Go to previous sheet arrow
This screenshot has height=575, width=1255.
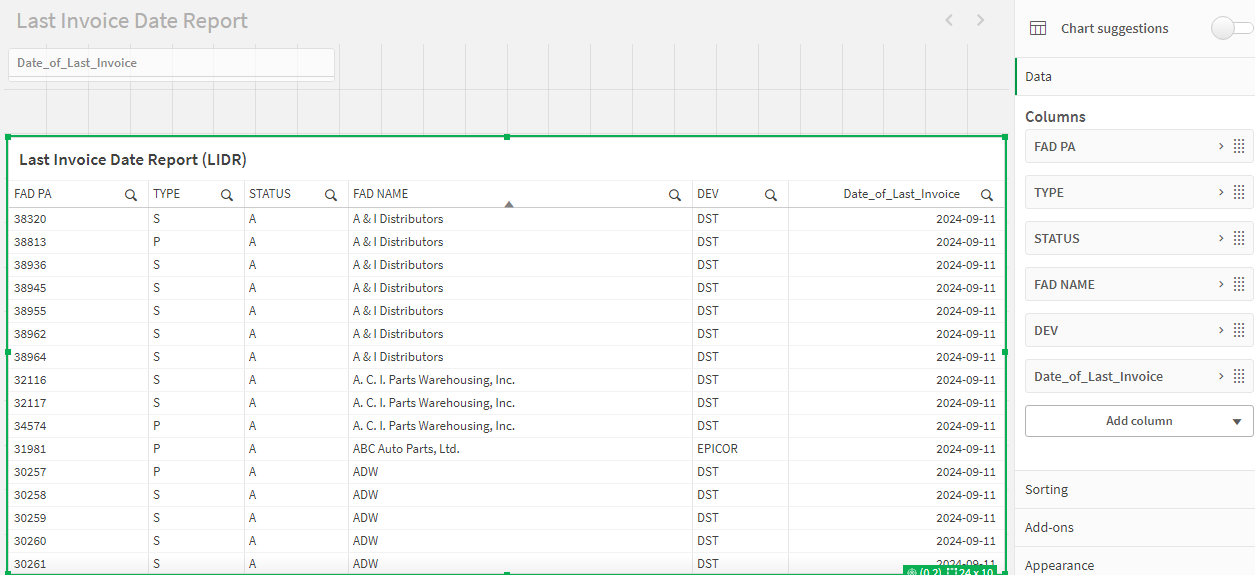click(949, 20)
